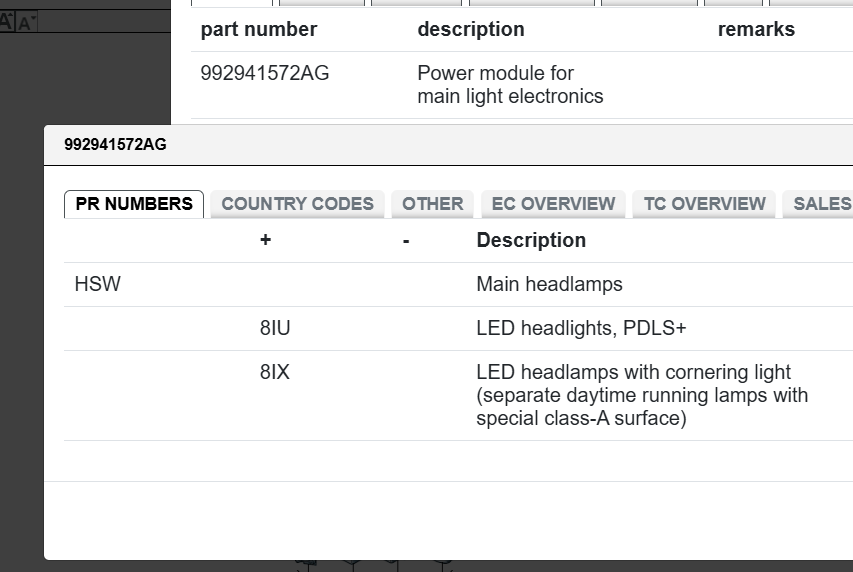Screen dimensions: 853x572
Task: Show the EC OVERVIEW tab
Action: click(553, 204)
